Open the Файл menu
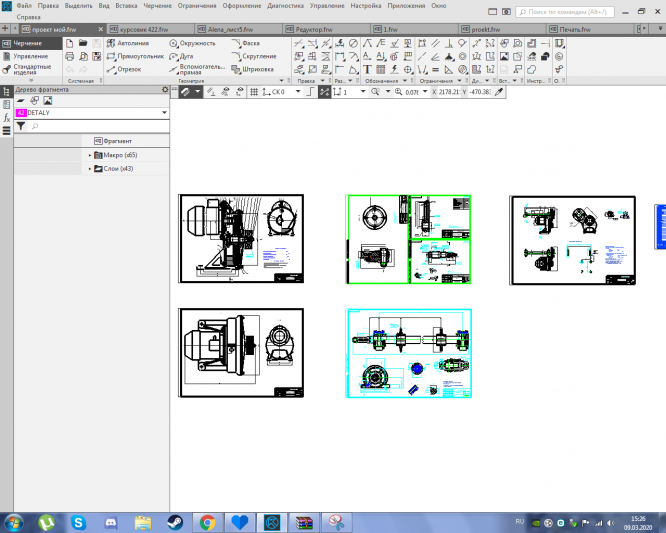The height and width of the screenshot is (533, 666). [x=24, y=6]
